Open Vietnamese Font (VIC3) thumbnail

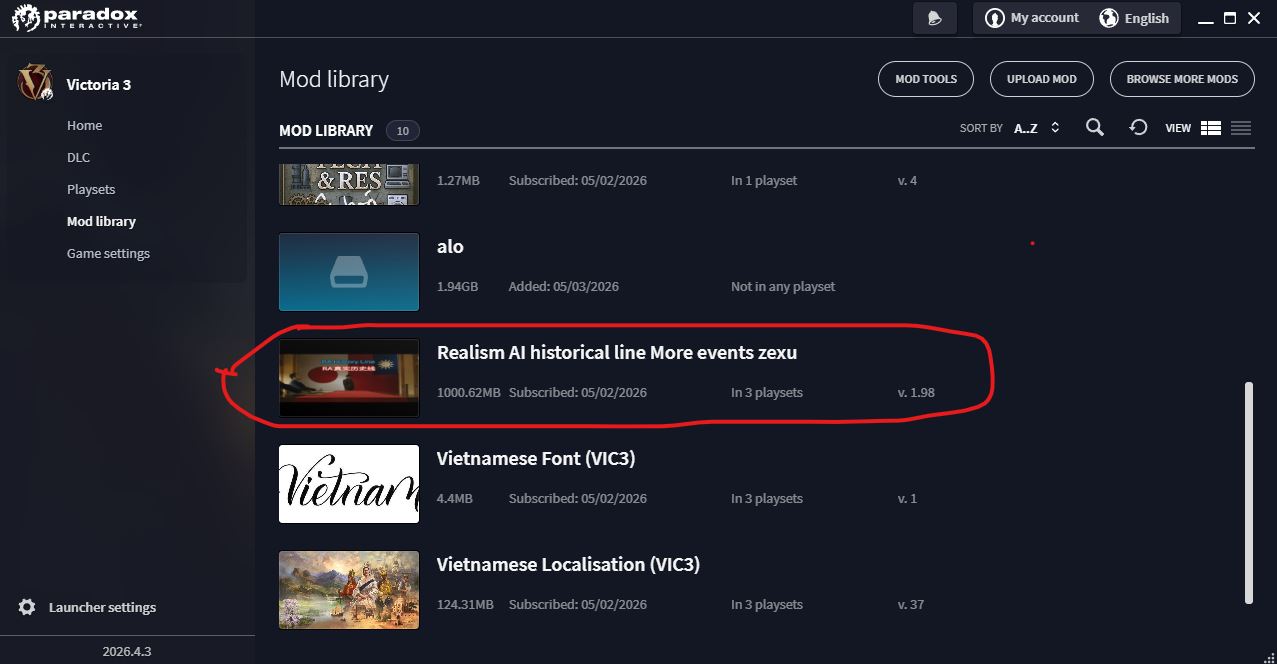349,484
